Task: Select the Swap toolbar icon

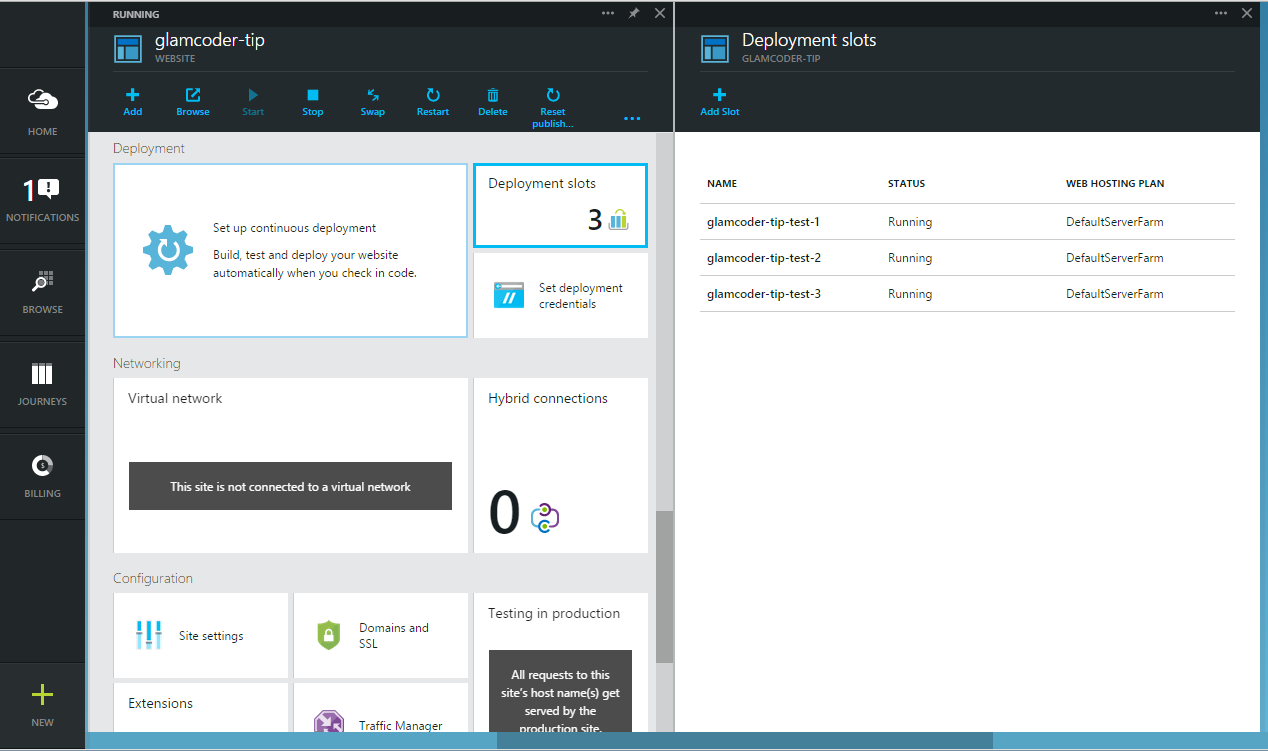Action: [x=372, y=102]
